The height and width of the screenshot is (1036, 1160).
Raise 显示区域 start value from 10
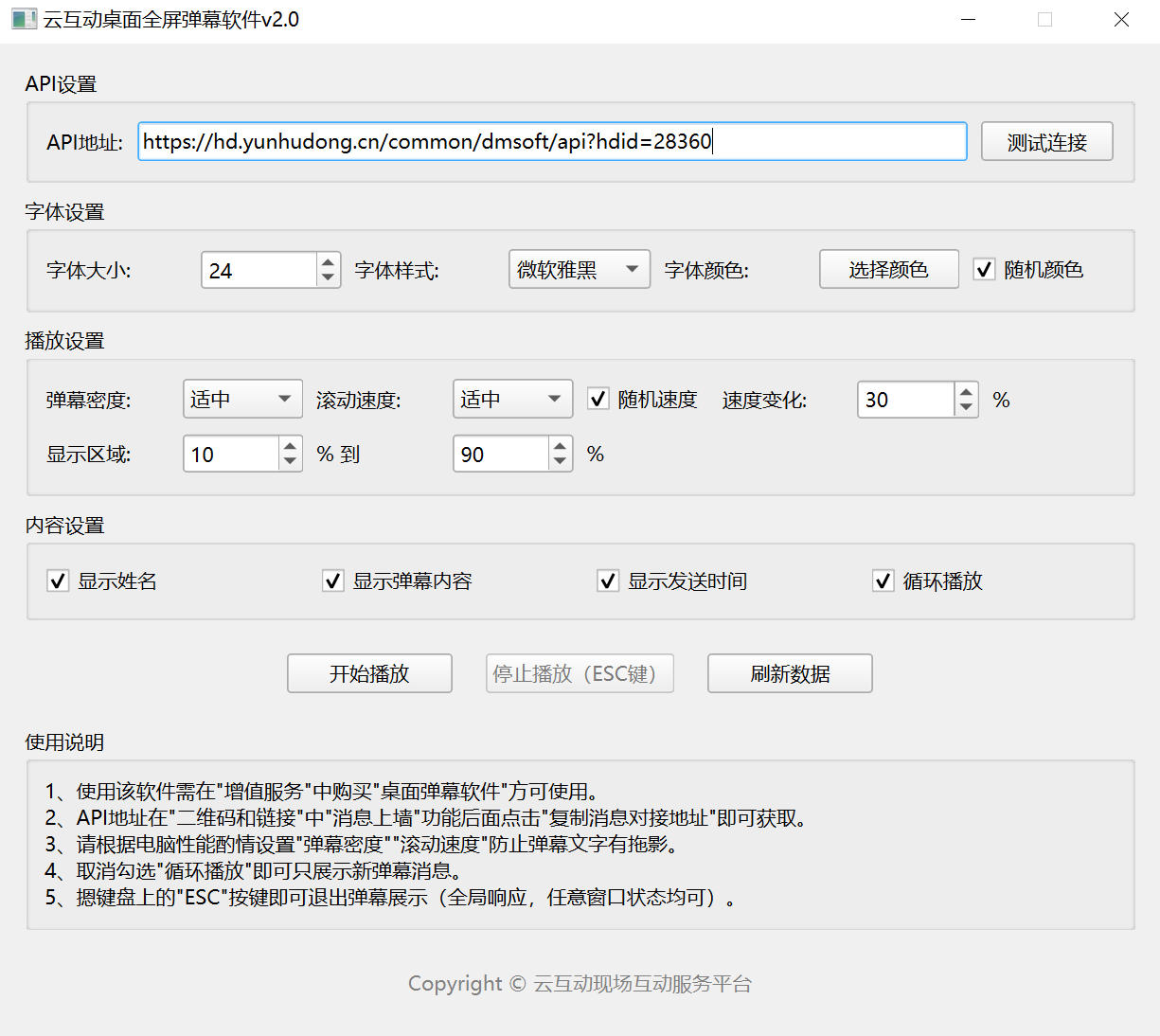[x=290, y=446]
